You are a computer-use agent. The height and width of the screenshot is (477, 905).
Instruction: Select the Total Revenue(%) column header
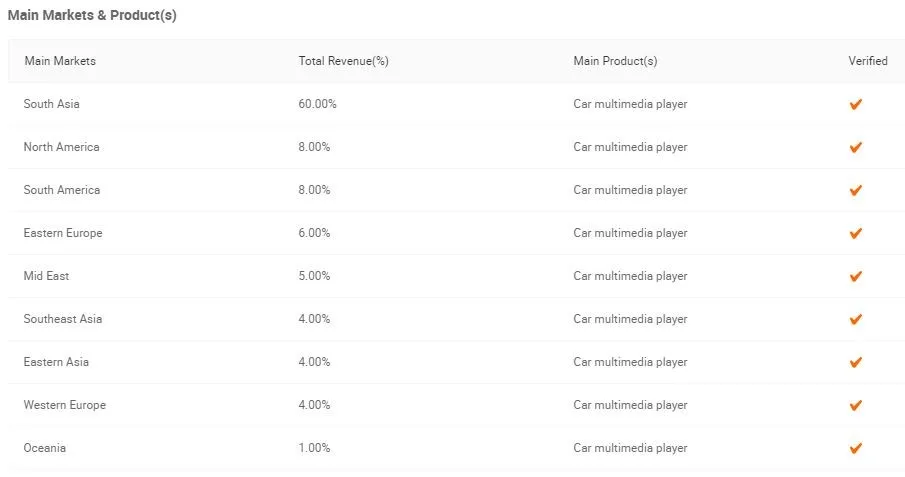343,61
